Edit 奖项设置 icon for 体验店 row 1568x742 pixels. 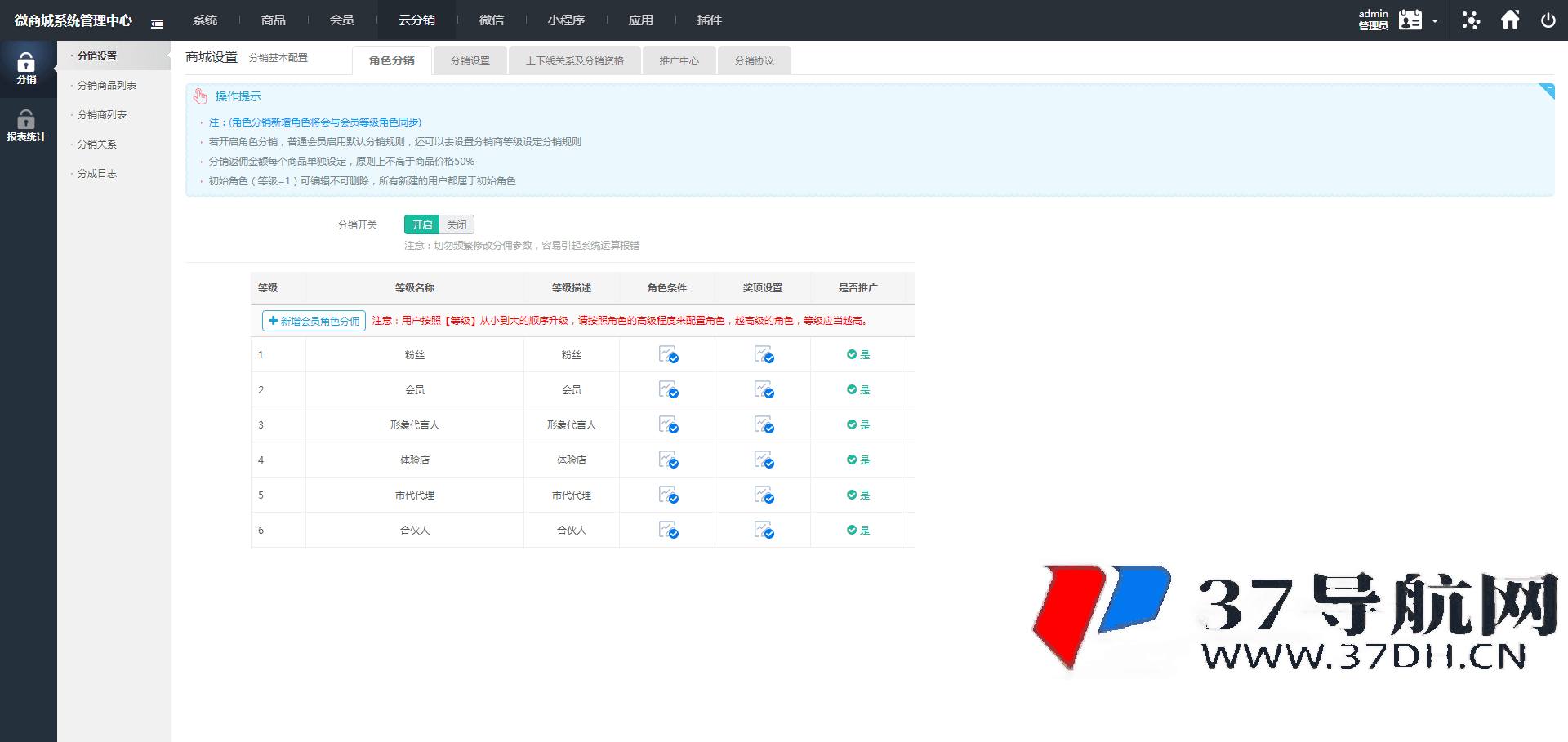pos(764,460)
